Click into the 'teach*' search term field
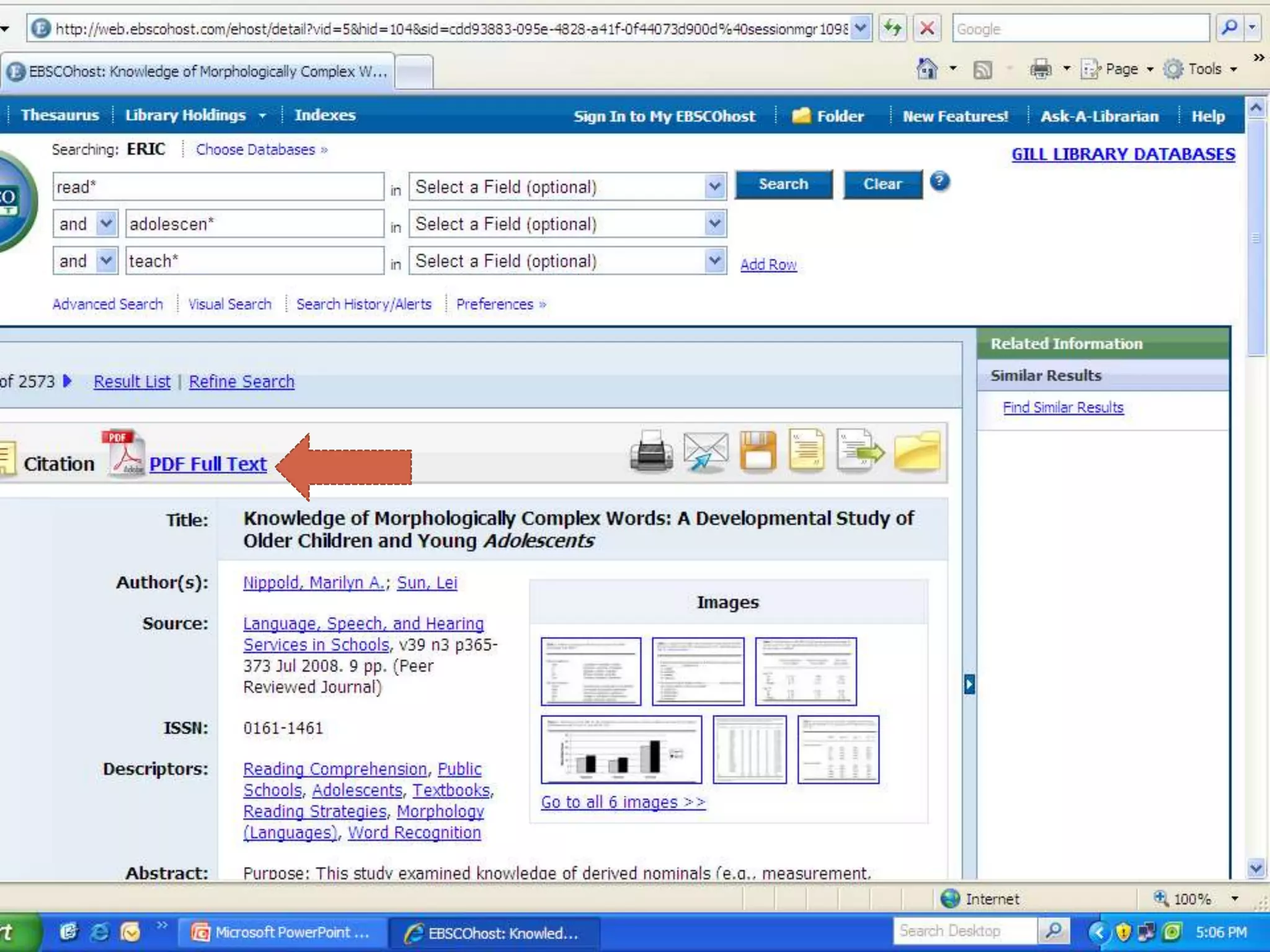Viewport: 1270px width, 952px height. (x=254, y=261)
